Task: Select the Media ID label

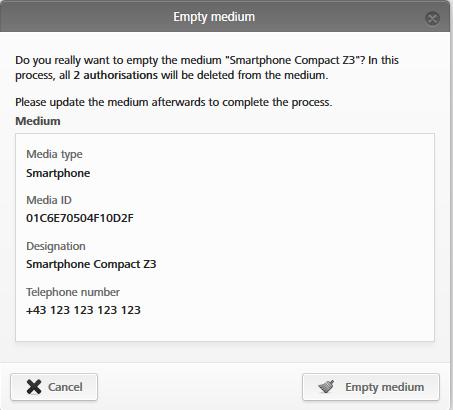Action: coord(49,200)
